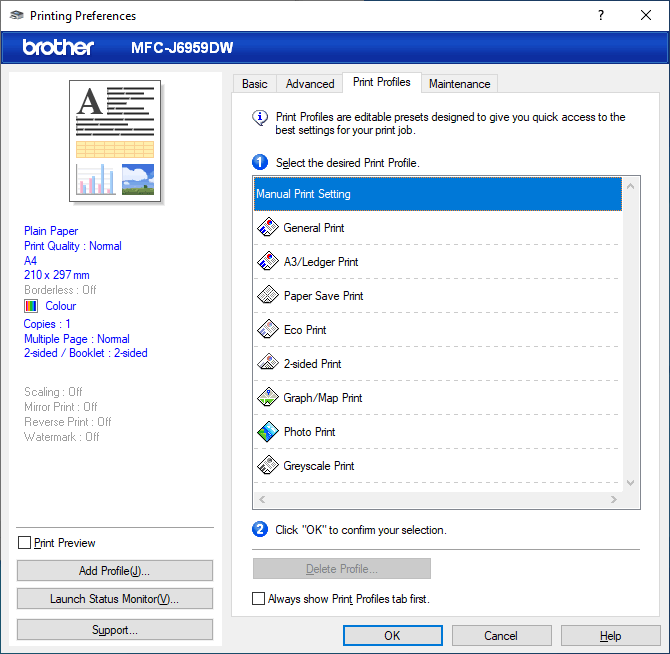Enable the Print Preview checkbox
670x654 pixels.
coord(25,543)
